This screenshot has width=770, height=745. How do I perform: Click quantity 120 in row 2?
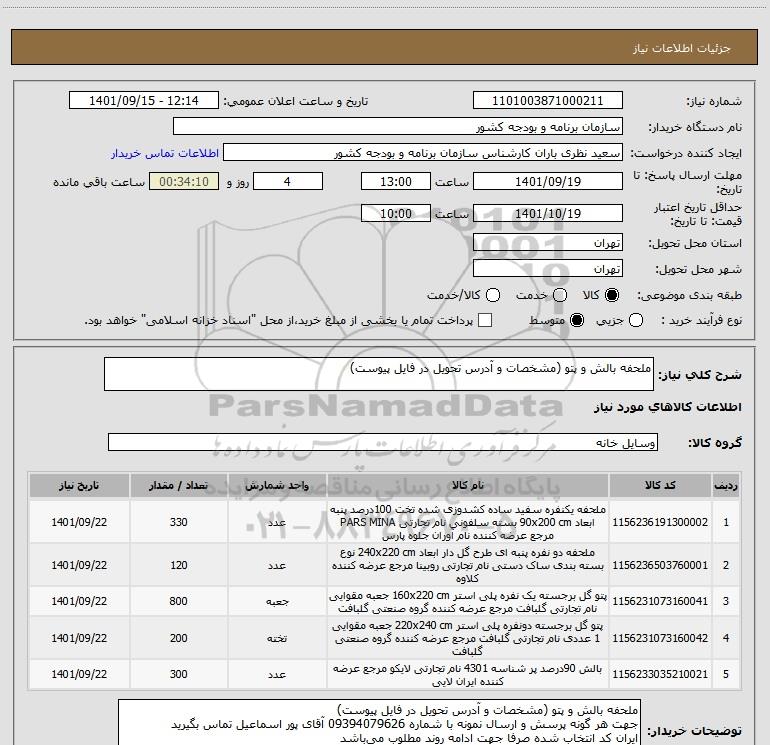179,565
